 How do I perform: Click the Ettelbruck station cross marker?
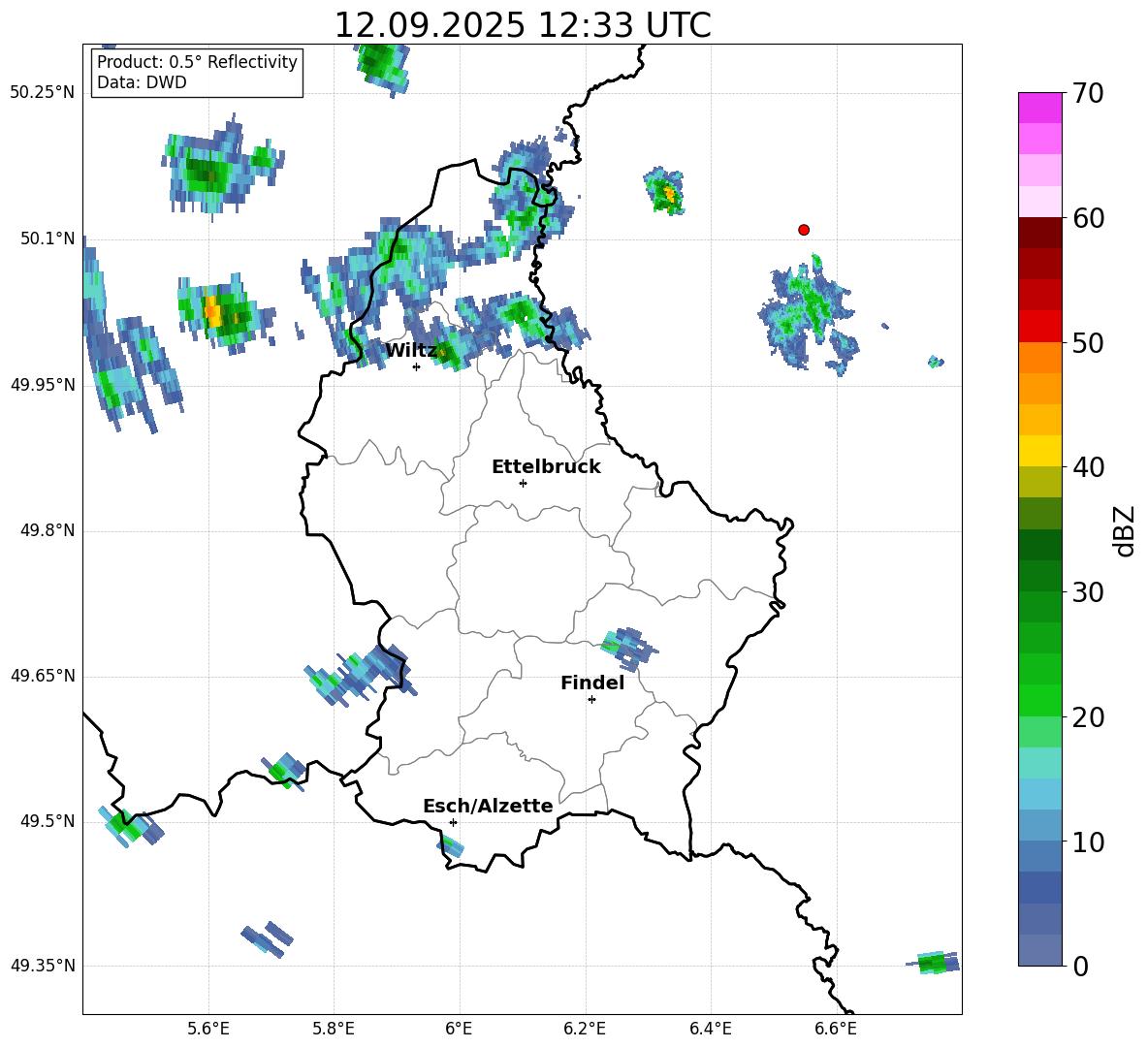523,483
